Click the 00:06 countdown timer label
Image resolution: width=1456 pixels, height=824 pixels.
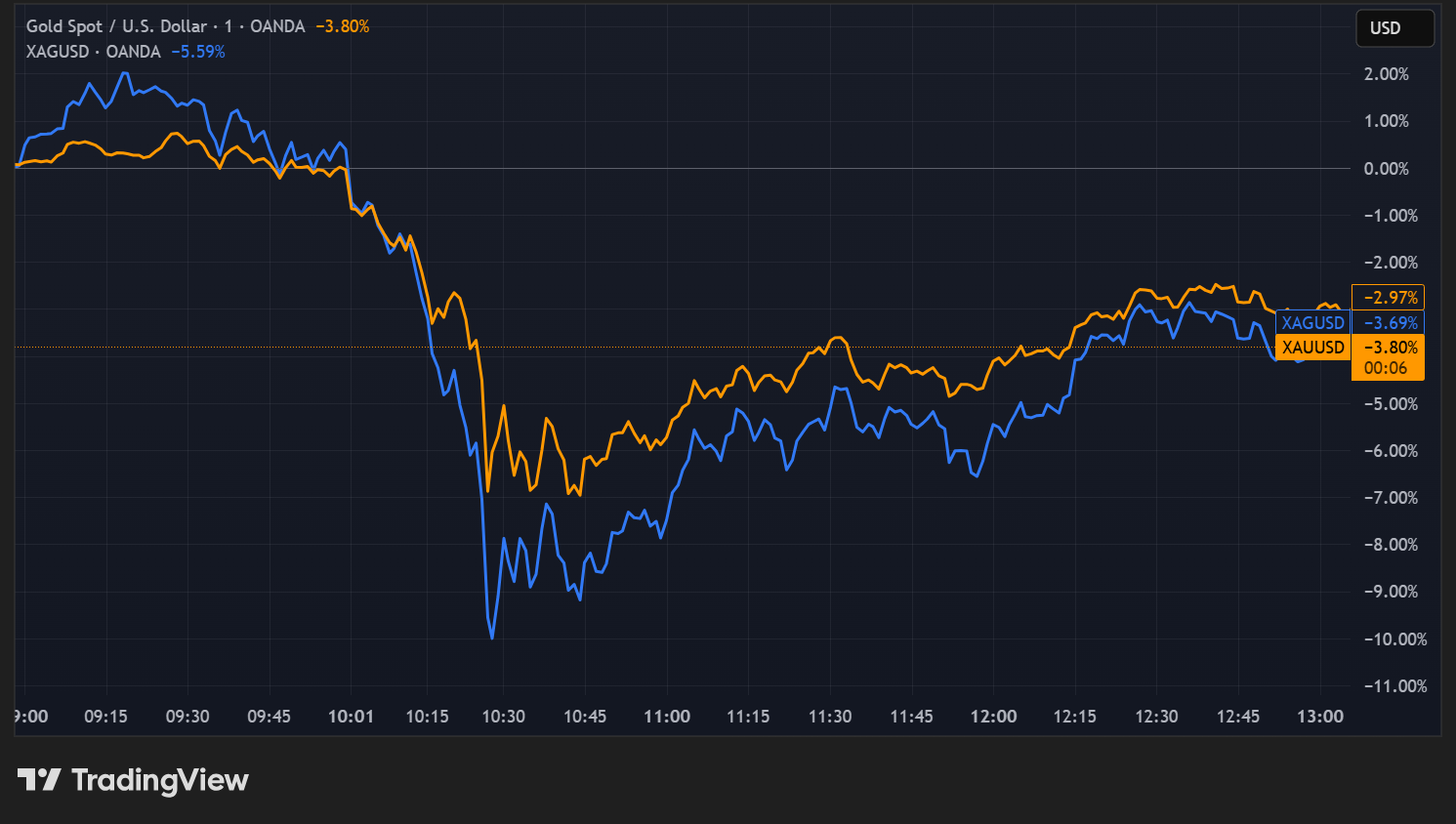coord(1386,368)
